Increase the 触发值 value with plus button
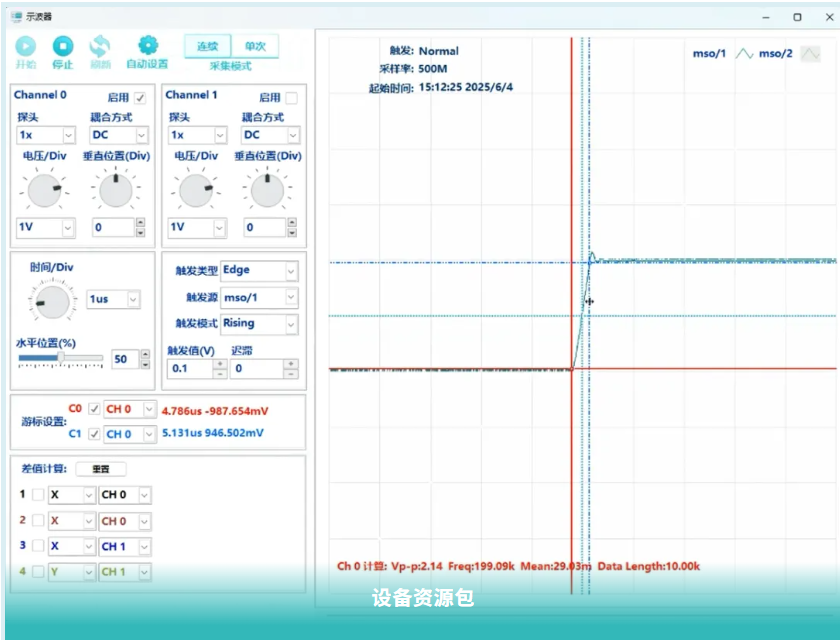The image size is (840, 640). (219, 363)
